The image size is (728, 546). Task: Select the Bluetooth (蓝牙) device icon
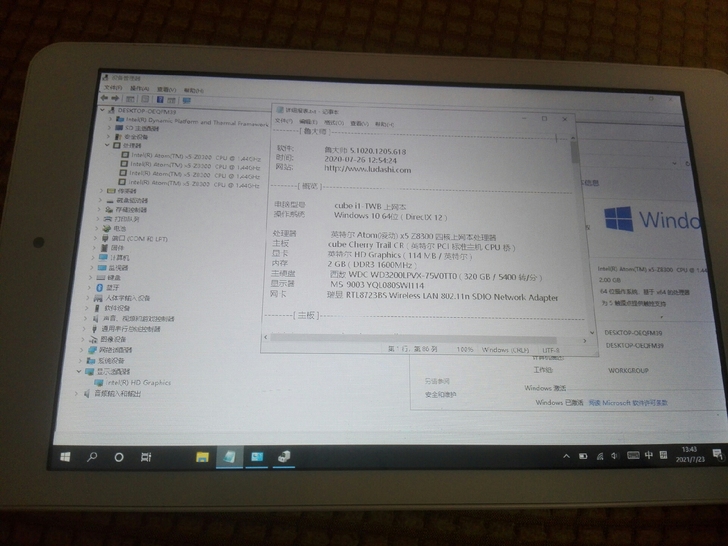(x=99, y=288)
